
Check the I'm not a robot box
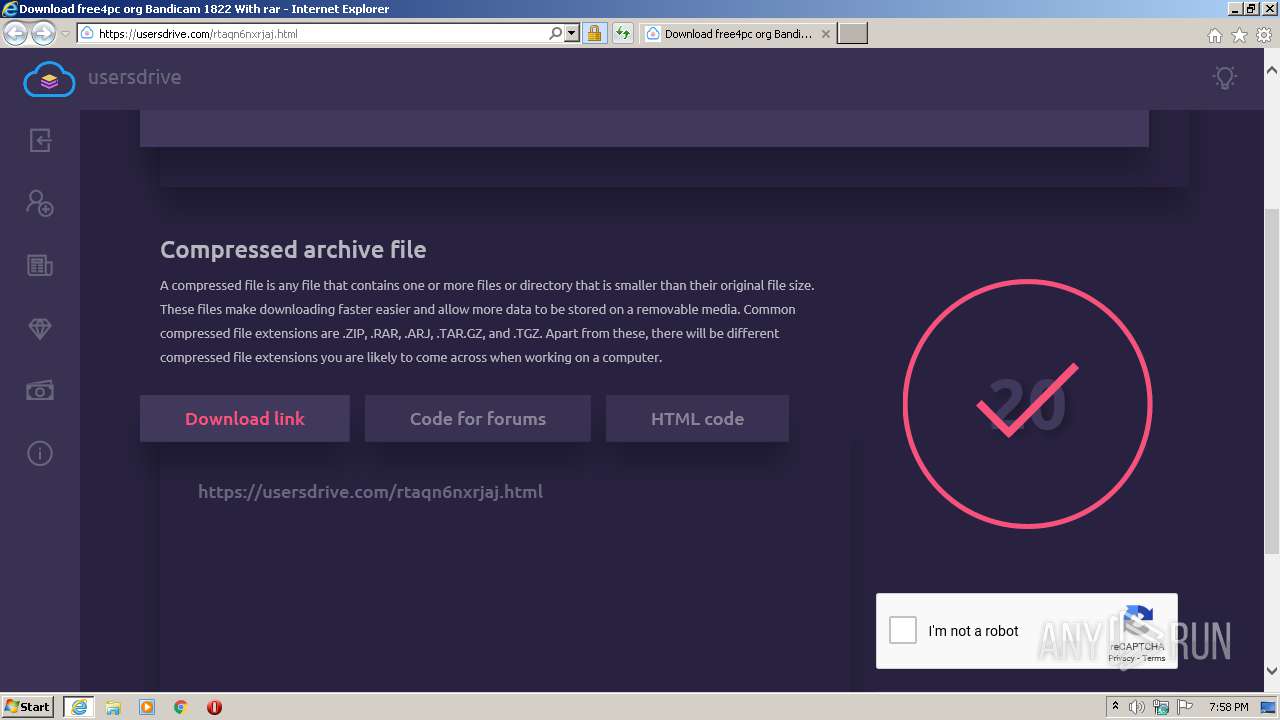click(903, 630)
